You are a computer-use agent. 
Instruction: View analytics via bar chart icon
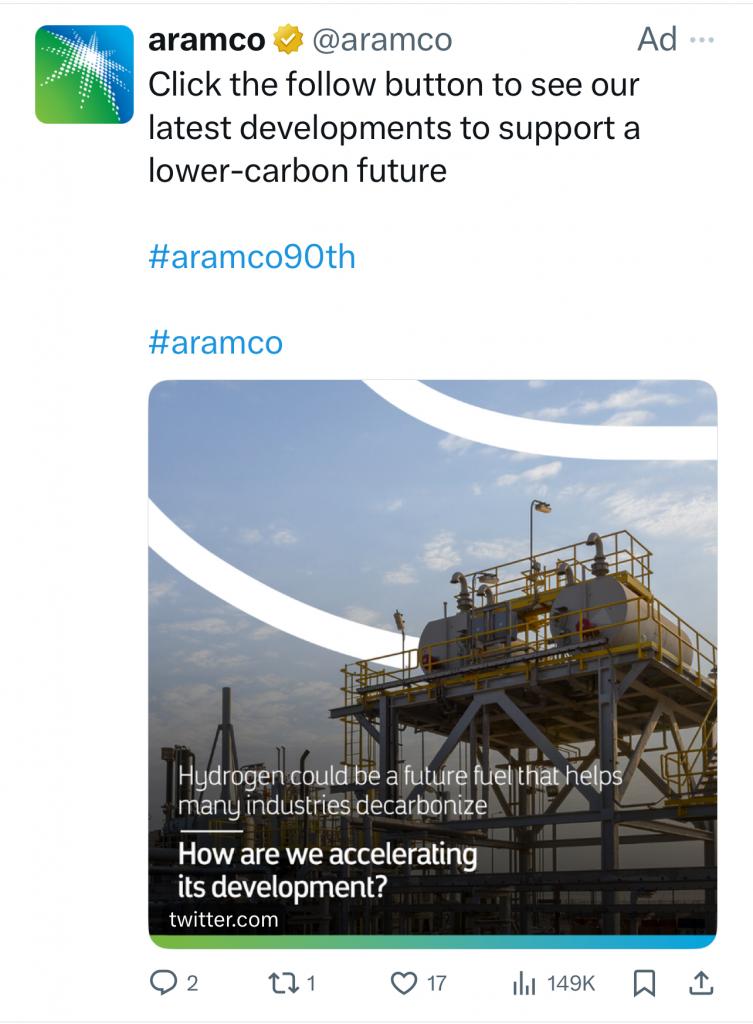[x=524, y=982]
